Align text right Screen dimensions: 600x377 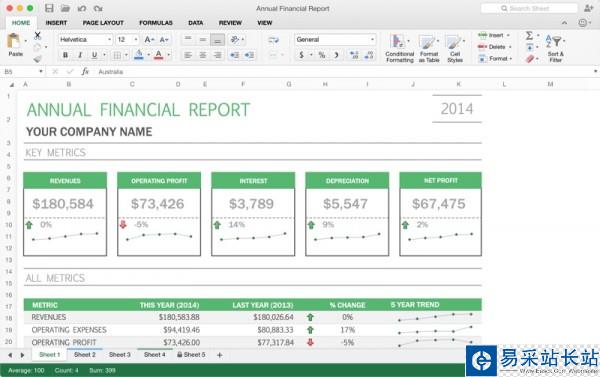(217, 55)
